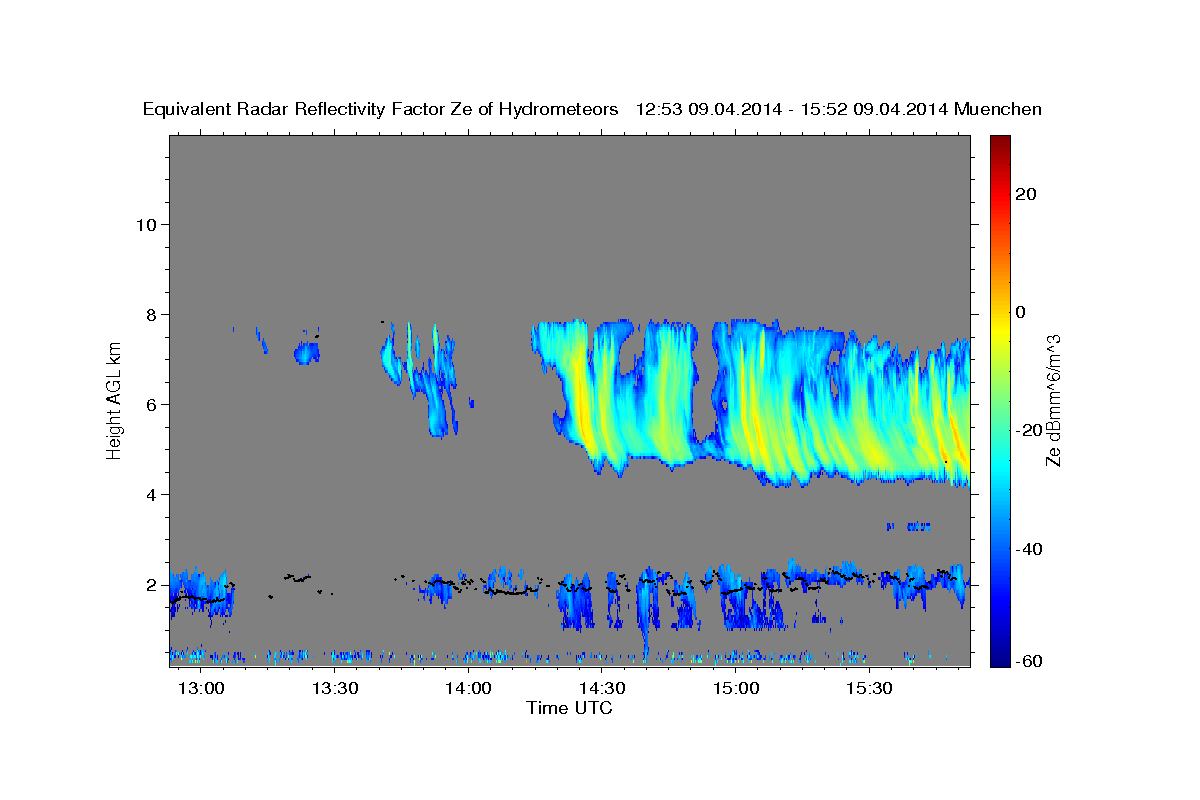Click the 13:30 time tick label
The image size is (1200, 800).
(335, 688)
